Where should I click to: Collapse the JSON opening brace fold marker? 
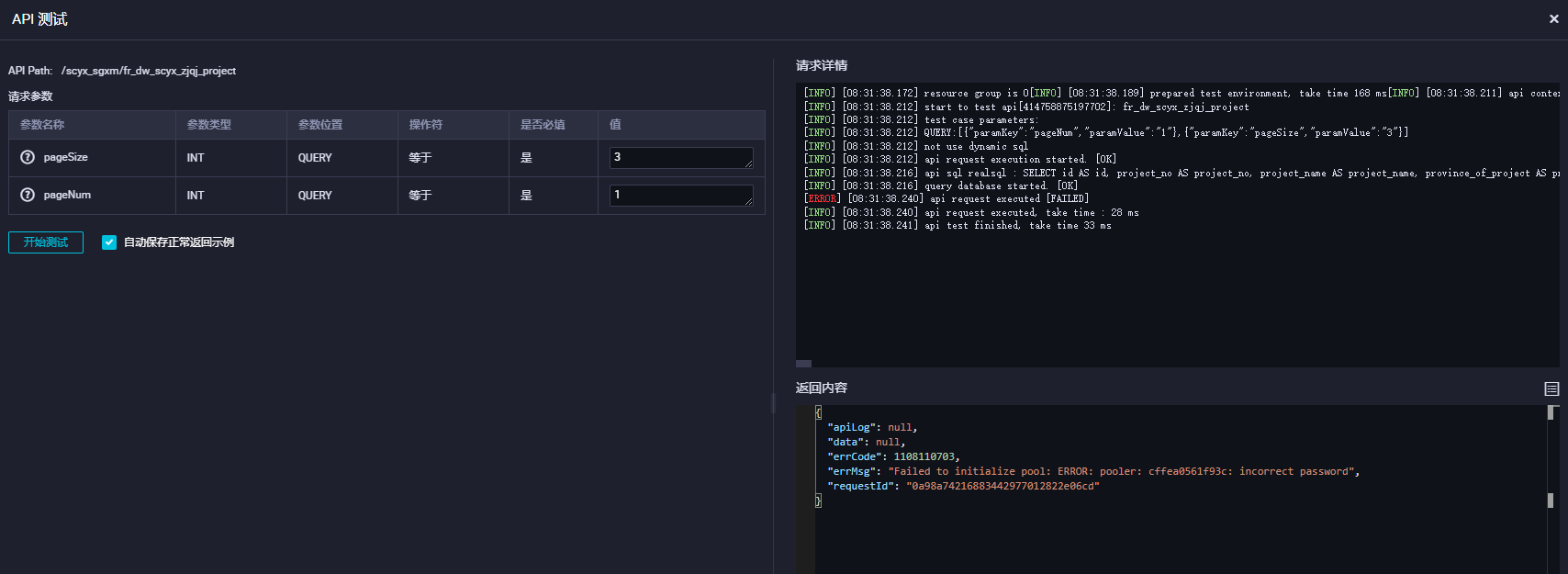818,412
